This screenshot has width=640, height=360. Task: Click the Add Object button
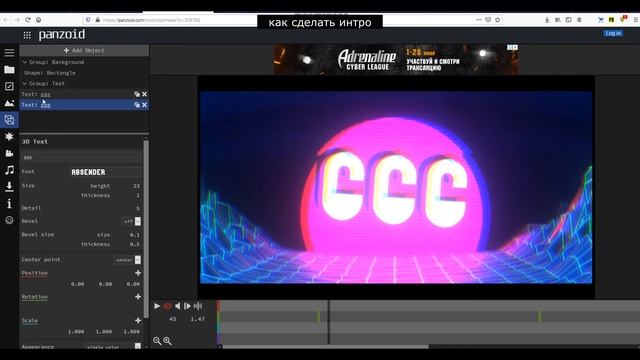pos(84,50)
